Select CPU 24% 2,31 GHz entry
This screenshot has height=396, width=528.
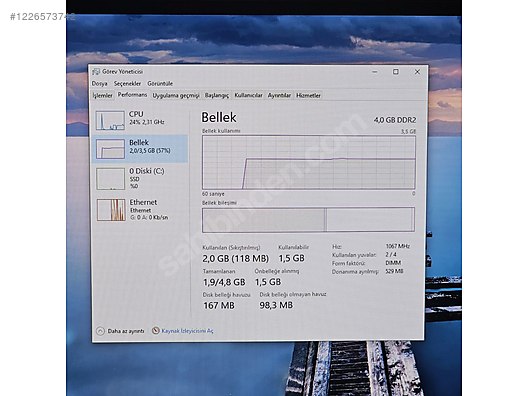(x=140, y=120)
